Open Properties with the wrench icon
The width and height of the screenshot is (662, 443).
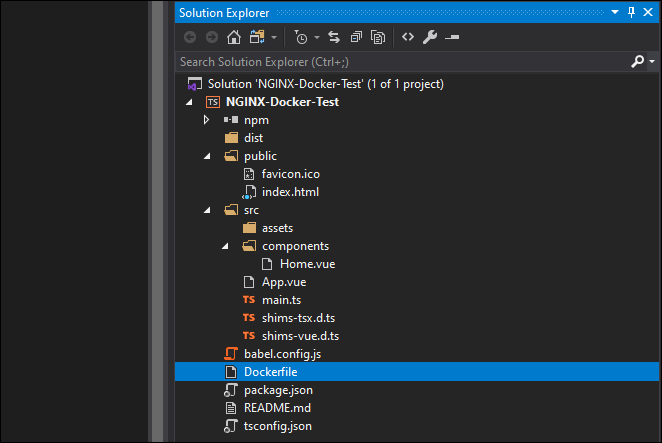click(x=430, y=37)
